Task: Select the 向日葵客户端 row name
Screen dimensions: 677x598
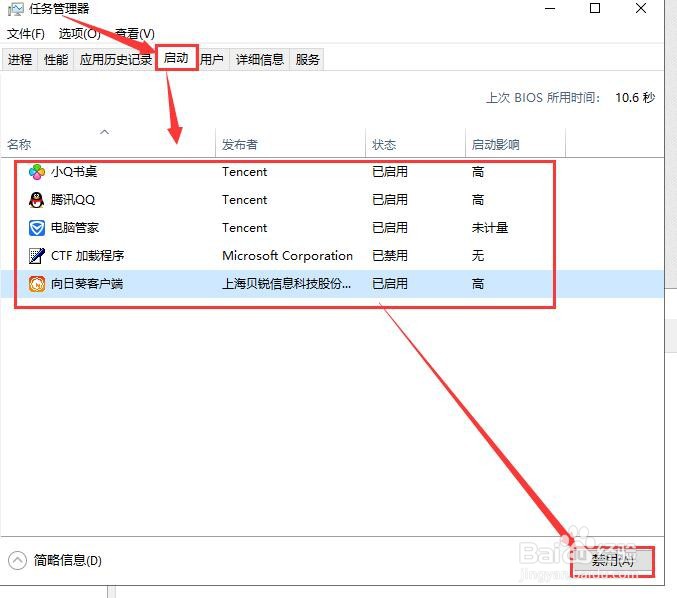Action: [x=87, y=284]
